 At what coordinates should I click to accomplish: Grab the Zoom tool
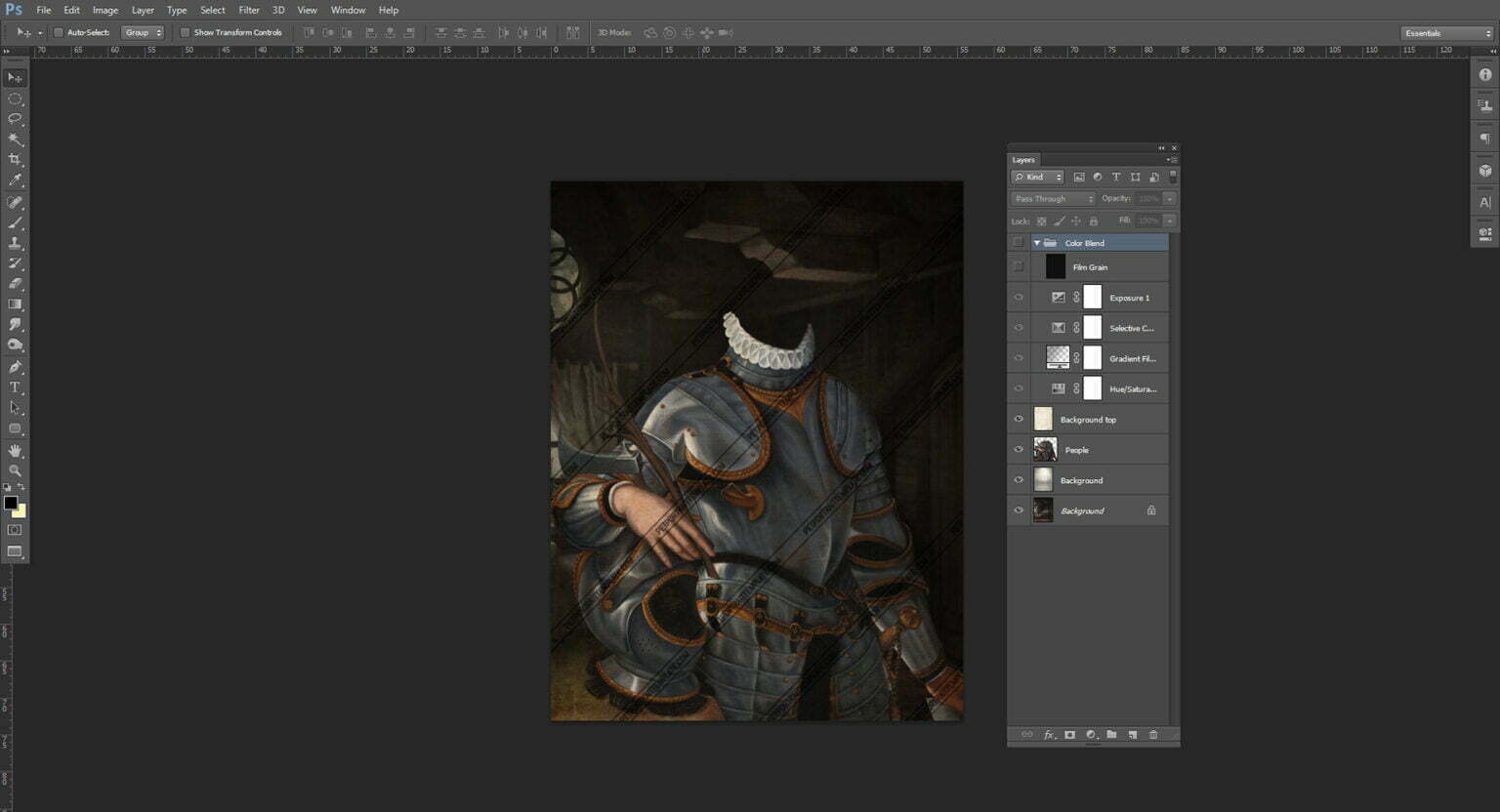click(x=15, y=470)
